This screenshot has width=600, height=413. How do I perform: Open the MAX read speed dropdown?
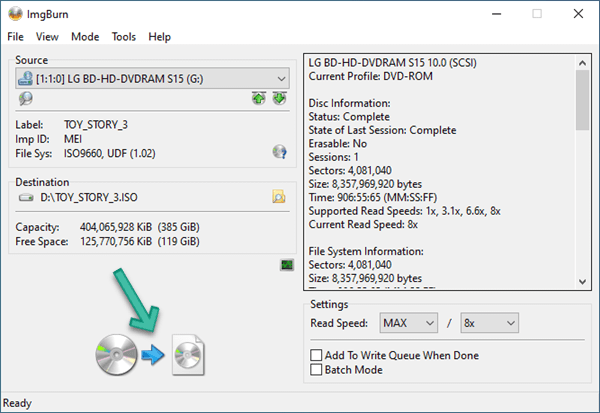point(408,323)
